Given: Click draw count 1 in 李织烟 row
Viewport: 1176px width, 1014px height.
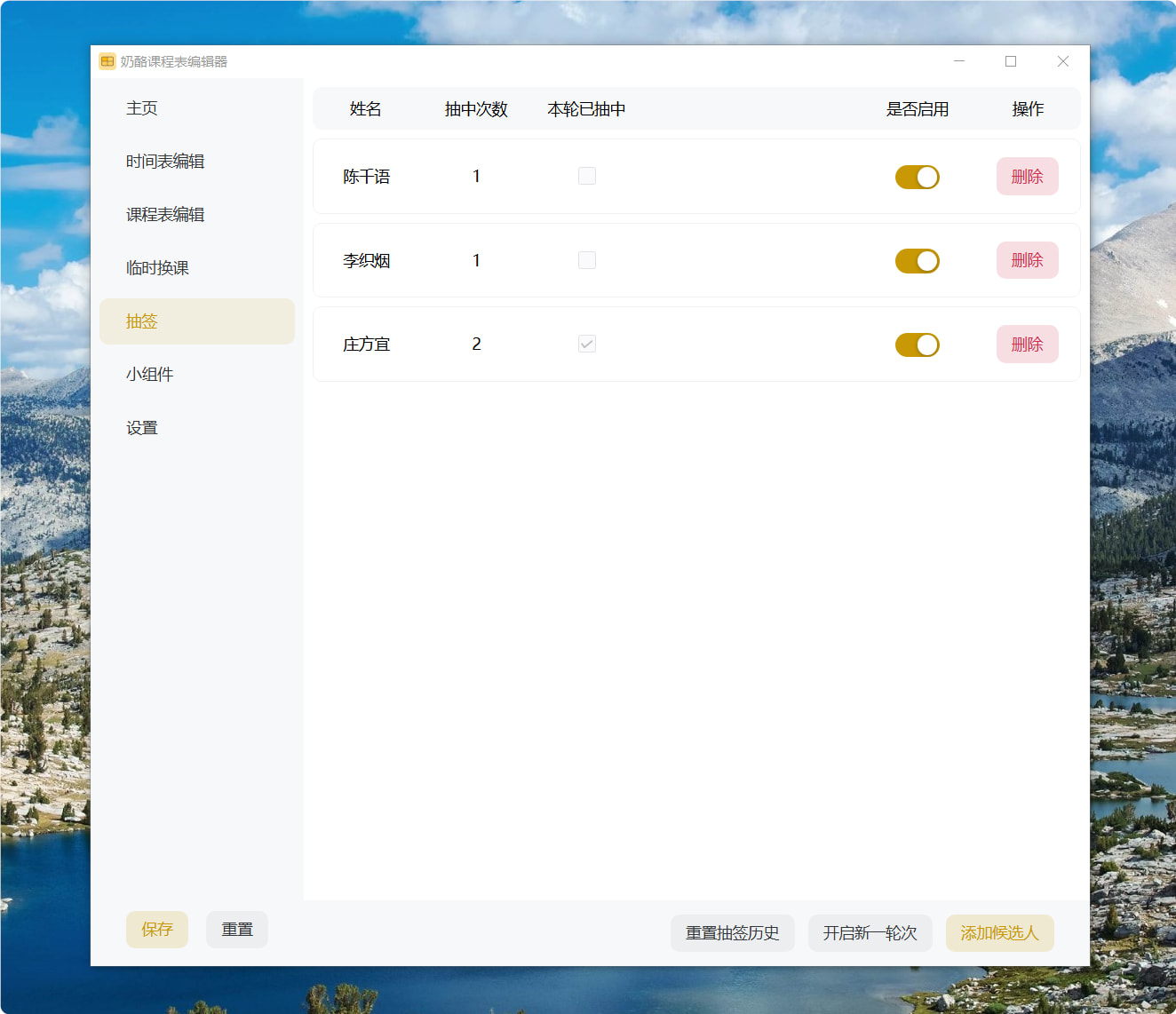Looking at the screenshot, I should (477, 261).
